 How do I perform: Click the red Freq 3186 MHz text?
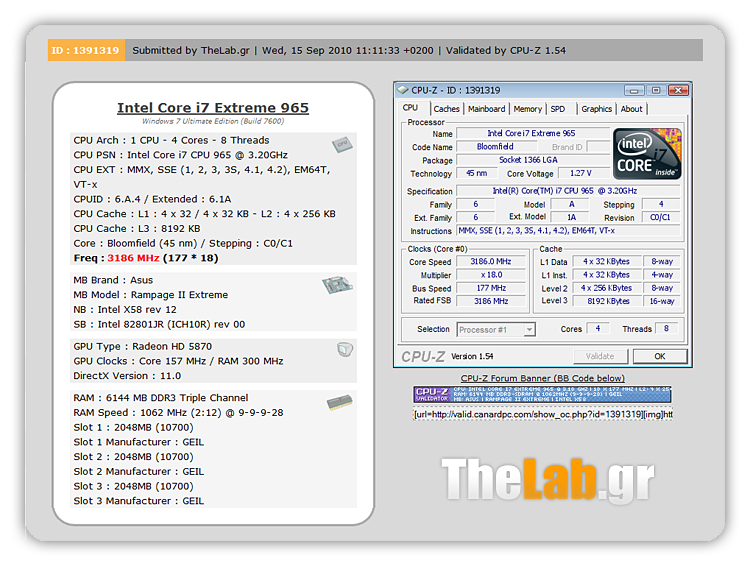[133, 258]
